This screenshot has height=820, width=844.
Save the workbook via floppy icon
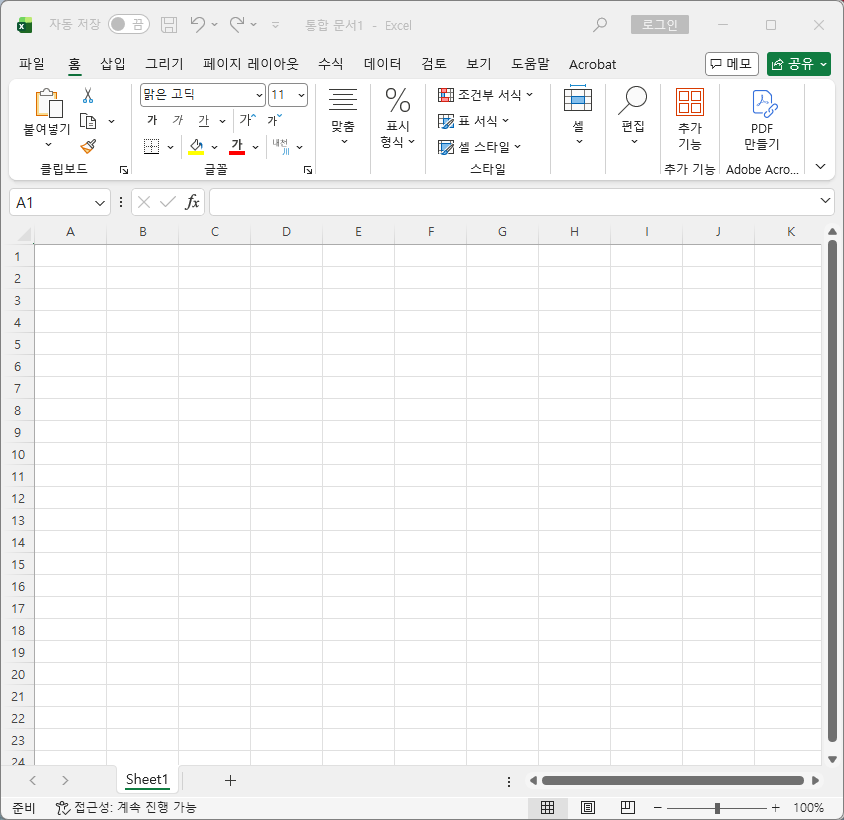point(169,25)
